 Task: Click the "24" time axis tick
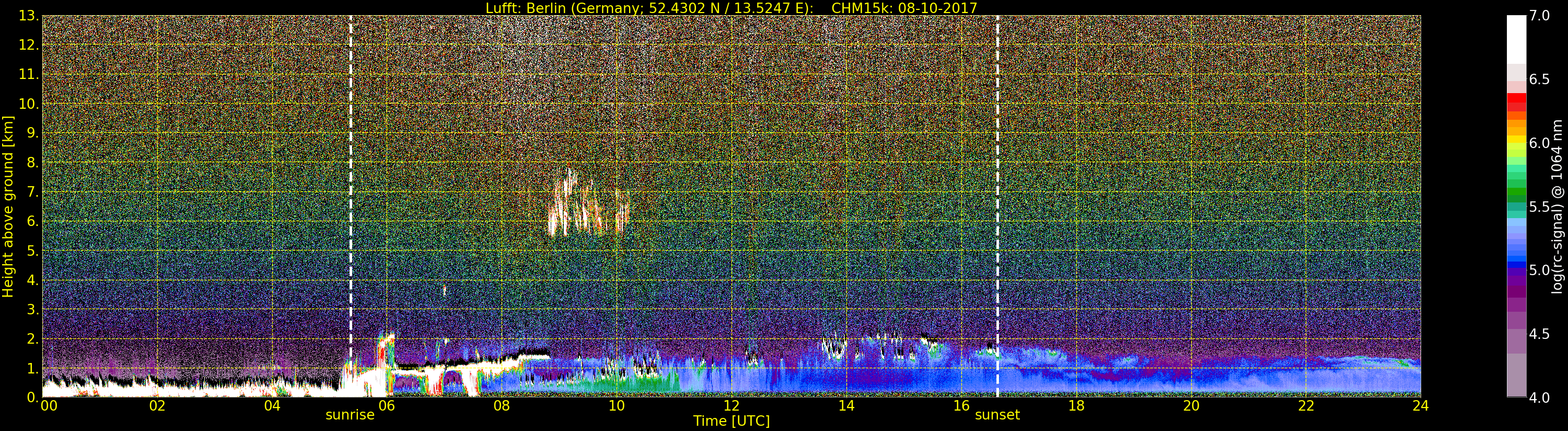(1421, 406)
